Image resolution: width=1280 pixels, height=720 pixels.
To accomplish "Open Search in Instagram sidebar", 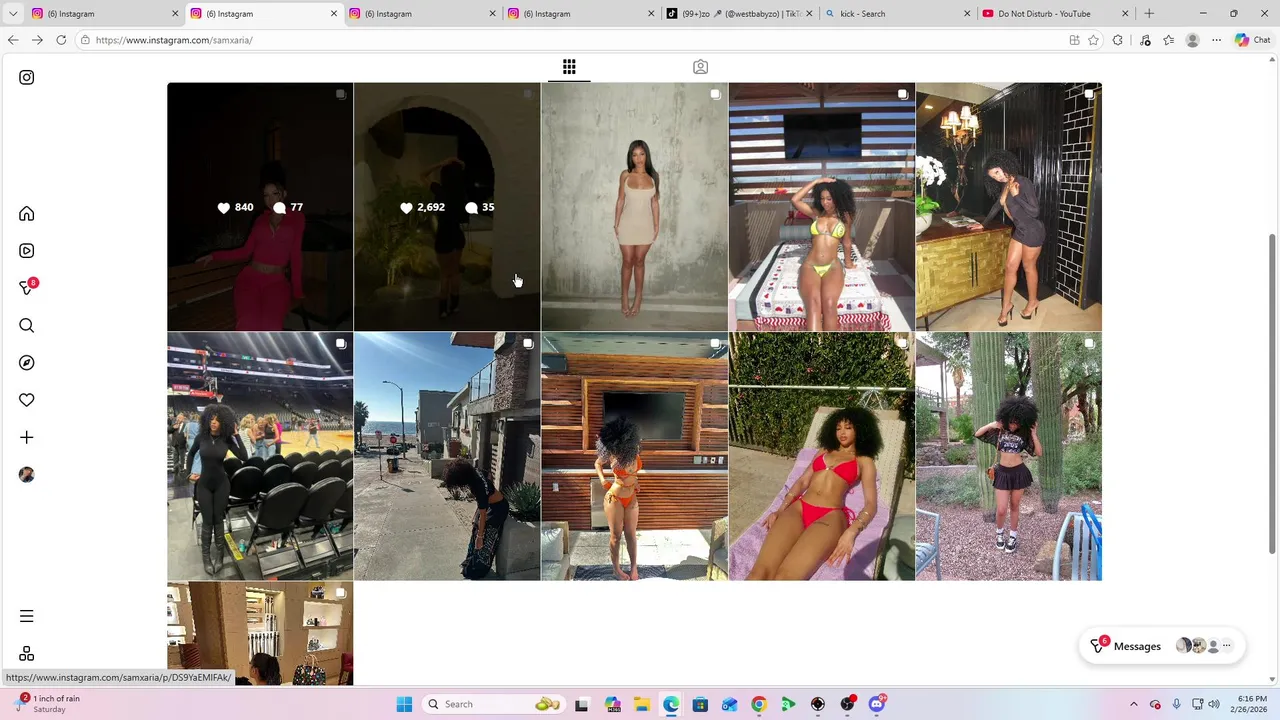I will [x=27, y=325].
